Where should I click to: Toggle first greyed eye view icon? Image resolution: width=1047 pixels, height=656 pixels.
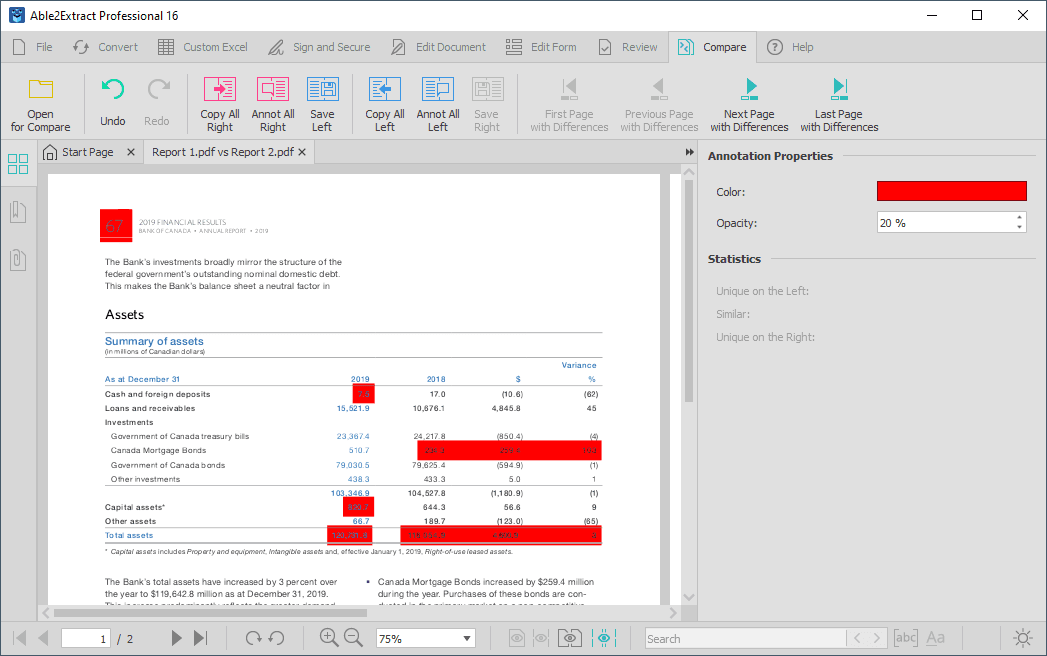(517, 639)
